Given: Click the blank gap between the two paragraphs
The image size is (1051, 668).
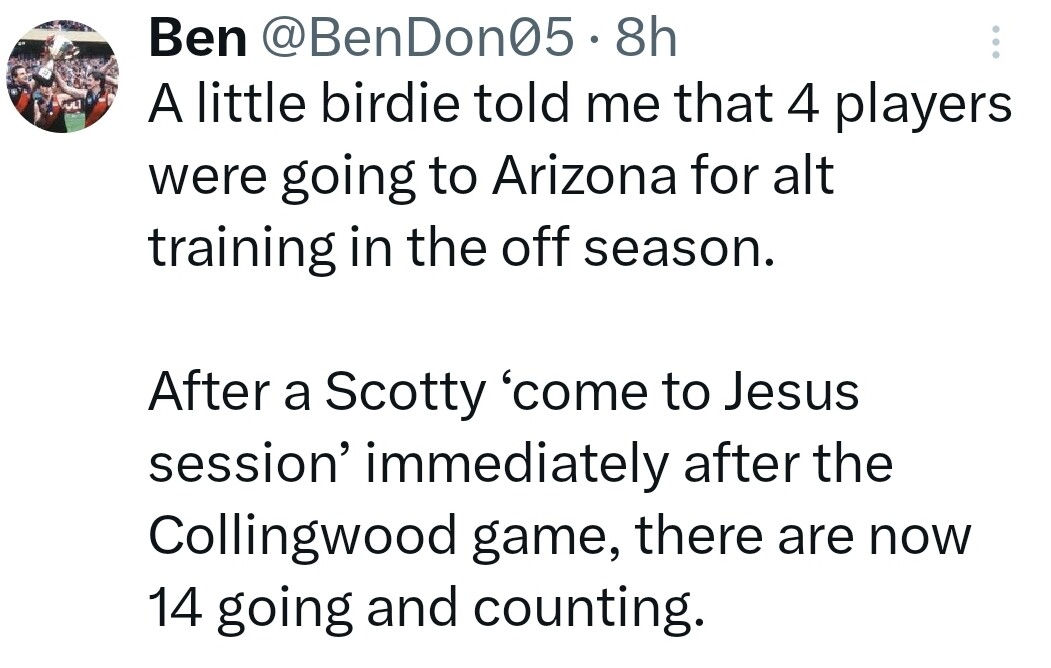Looking at the screenshot, I should (x=580, y=320).
